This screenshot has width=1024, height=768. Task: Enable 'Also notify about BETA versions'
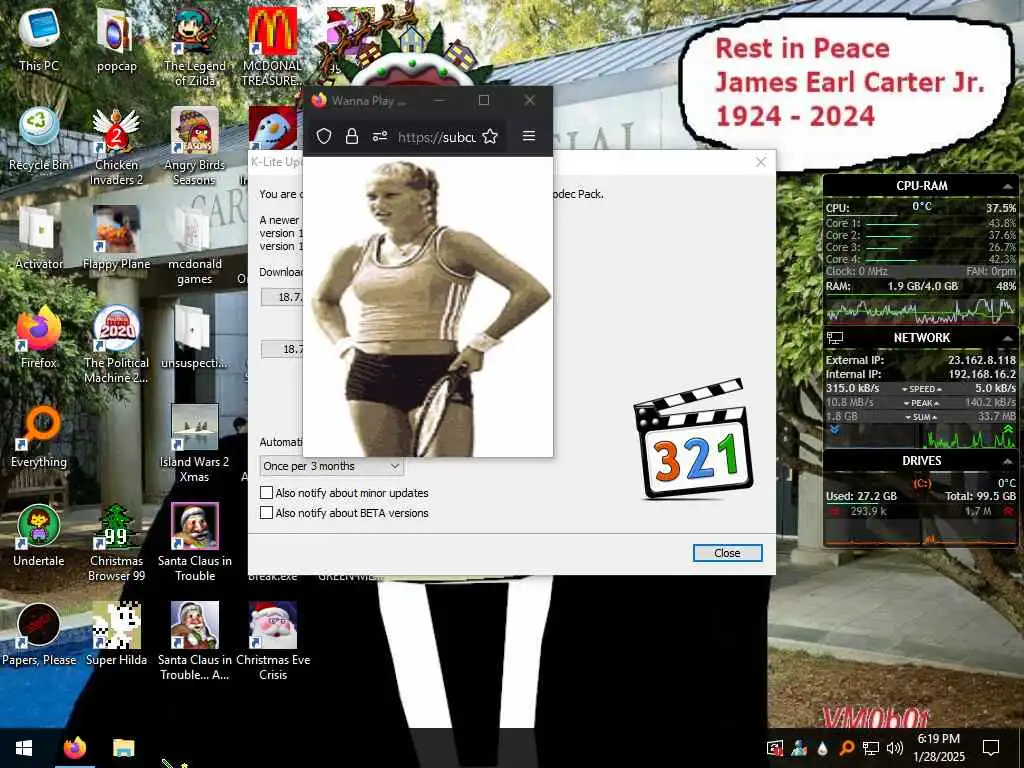pyautogui.click(x=266, y=513)
